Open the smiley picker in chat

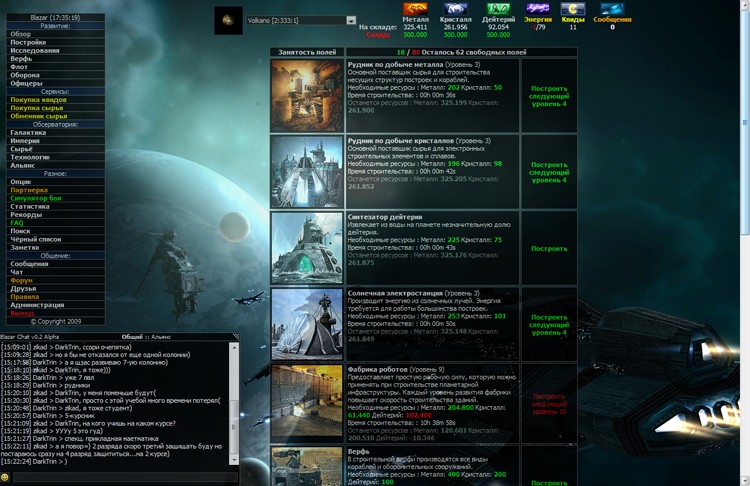[x=5, y=478]
